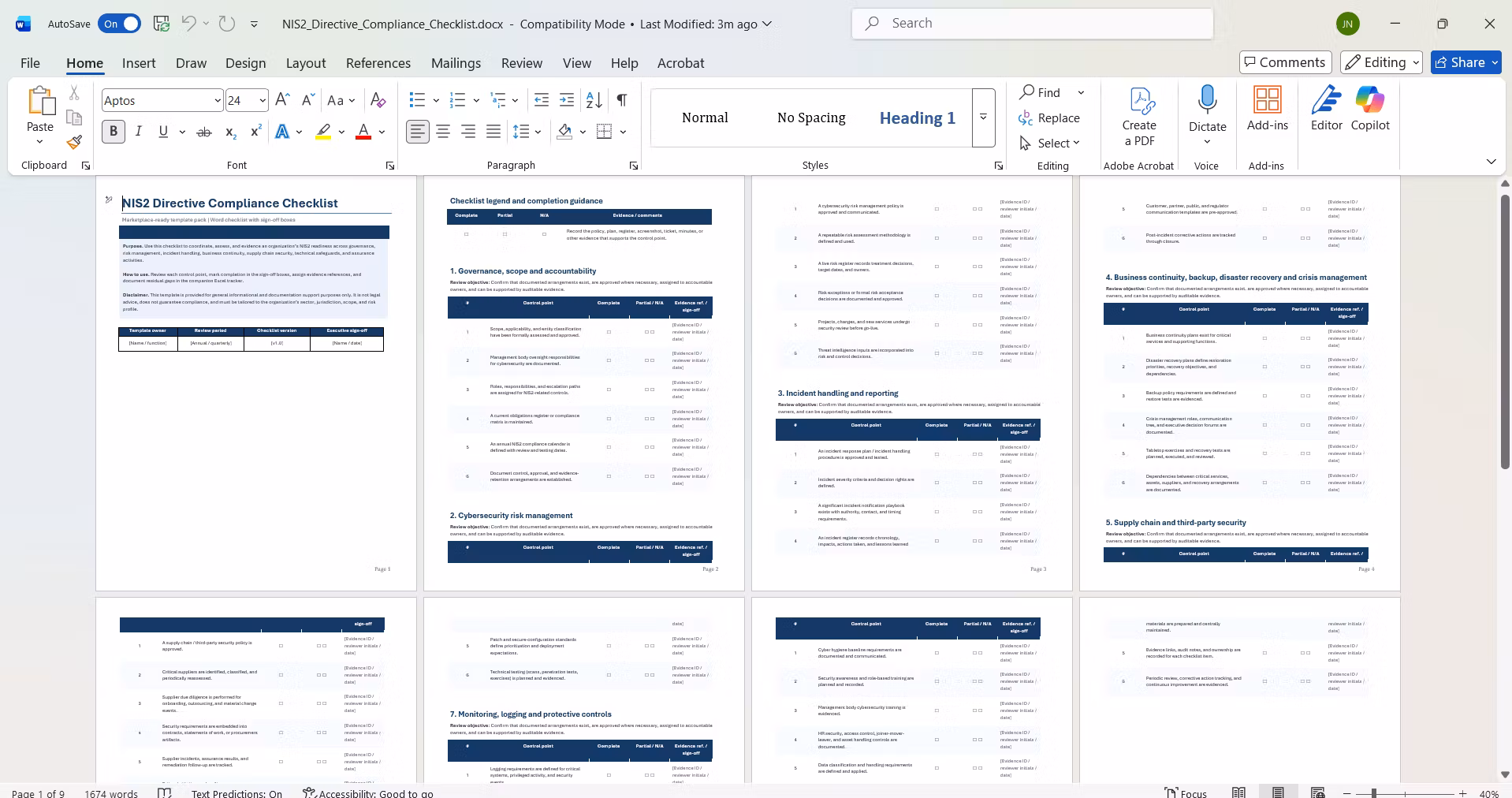Image resolution: width=1512 pixels, height=798 pixels.
Task: Click the Show/Hide paragraph marks icon
Action: coord(622,100)
